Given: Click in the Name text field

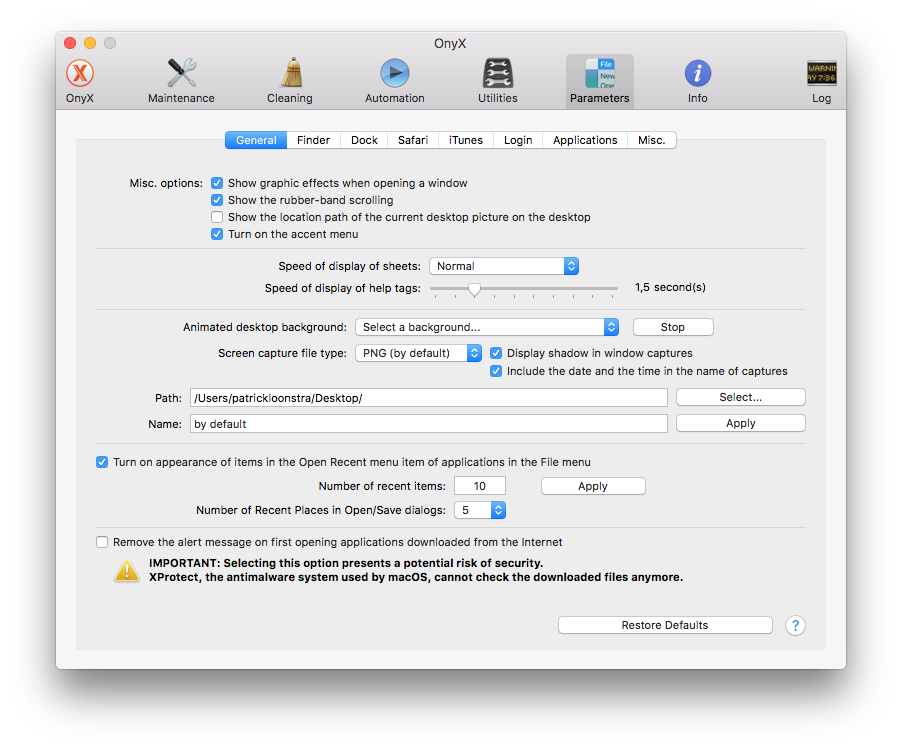Looking at the screenshot, I should pos(429,424).
